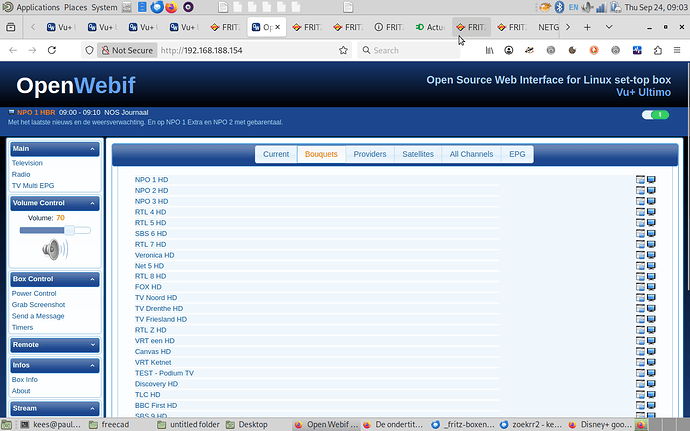Open the extensions puzzle icon

click(657, 50)
